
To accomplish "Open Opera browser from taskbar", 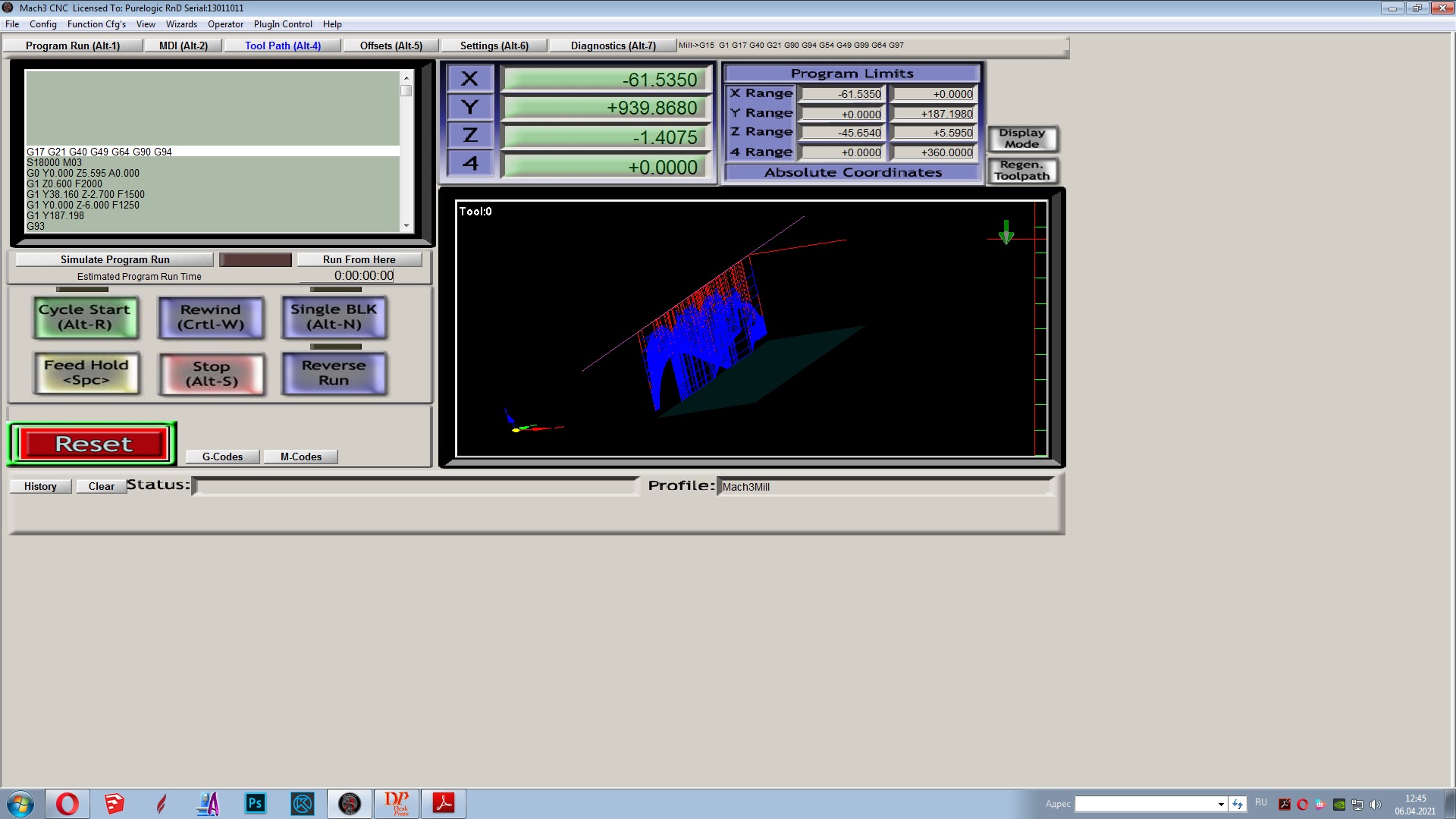I will click(x=67, y=804).
